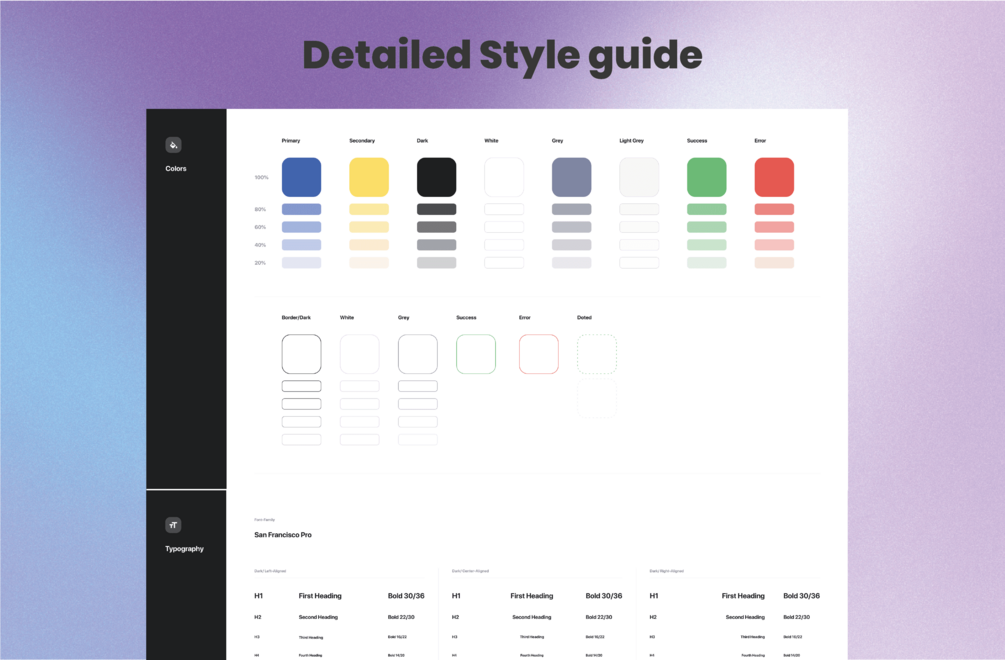Choose the White 80% tint bar
This screenshot has height=660, width=1005.
[504, 209]
